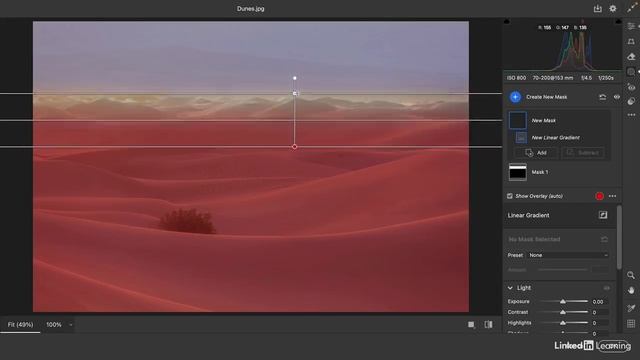
Task: Open Camera Raw preferences gear icon
Action: point(613,8)
